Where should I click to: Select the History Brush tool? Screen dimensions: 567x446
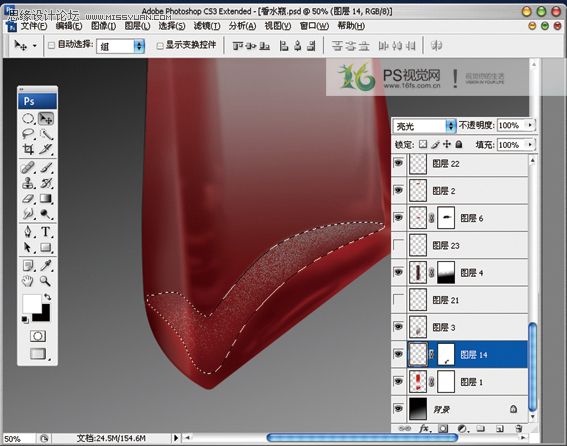[x=46, y=183]
